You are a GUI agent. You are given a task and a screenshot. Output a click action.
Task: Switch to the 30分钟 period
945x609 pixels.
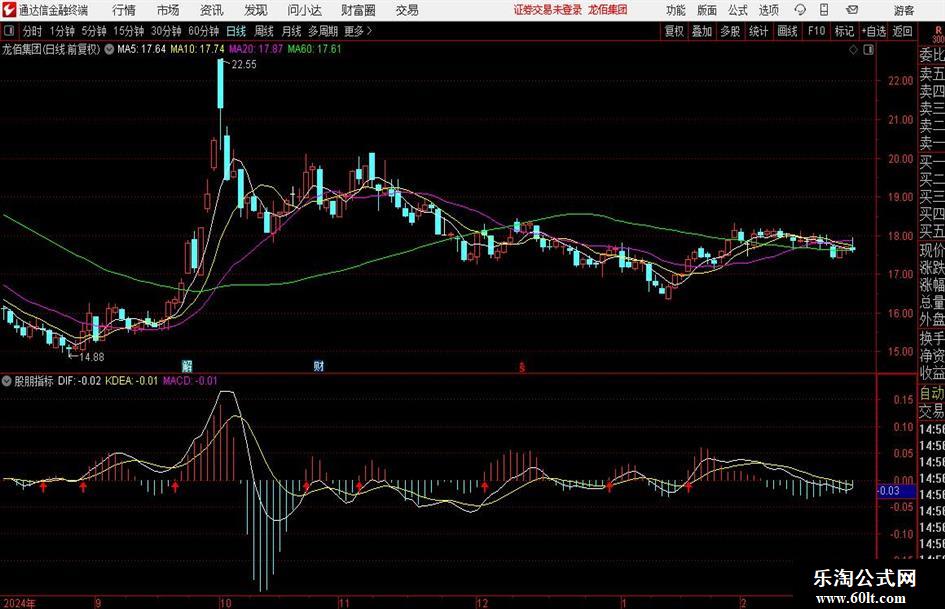pos(166,31)
